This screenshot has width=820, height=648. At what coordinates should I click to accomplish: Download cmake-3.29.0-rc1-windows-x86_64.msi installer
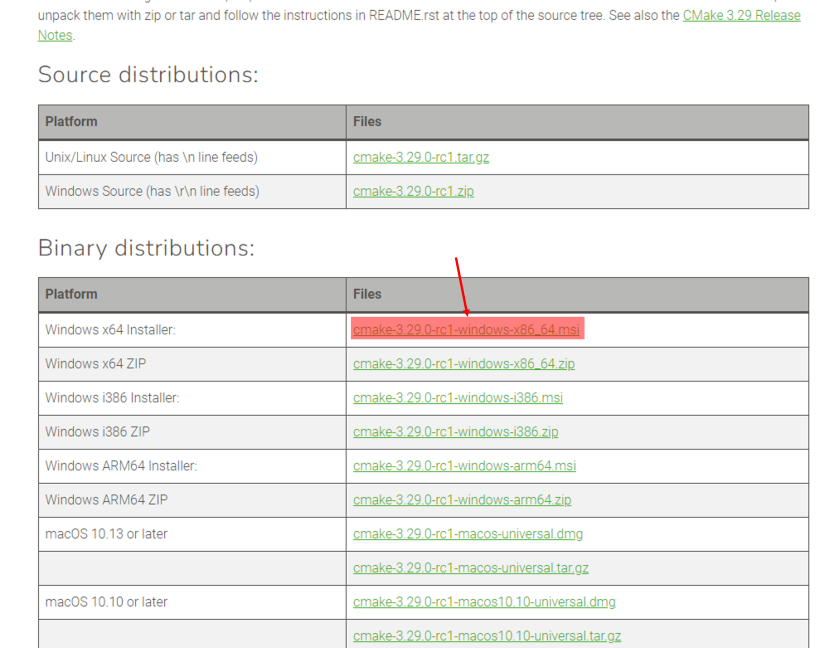click(466, 330)
